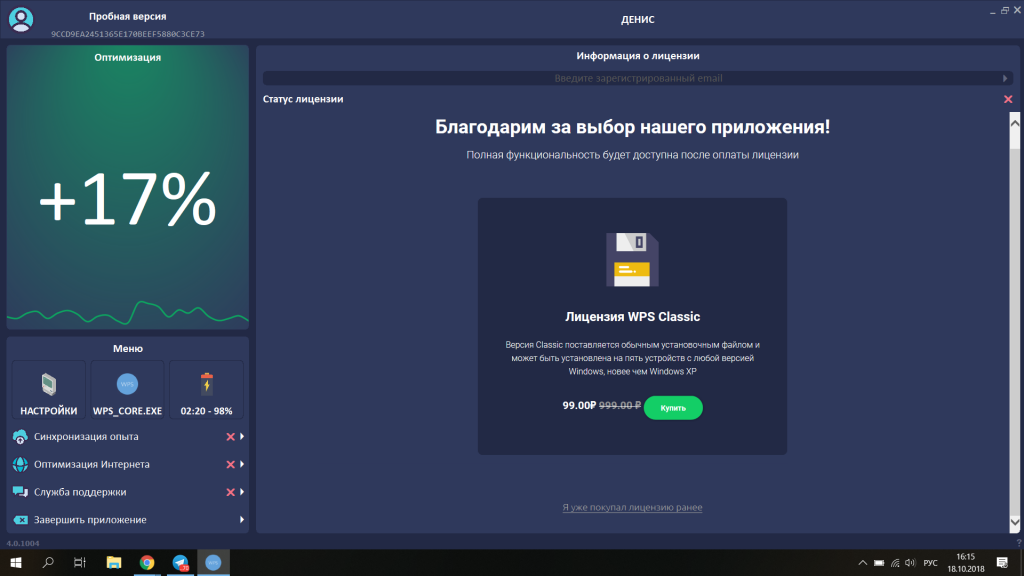Open Telegram from the taskbar
This screenshot has width=1024, height=576.
[180, 563]
